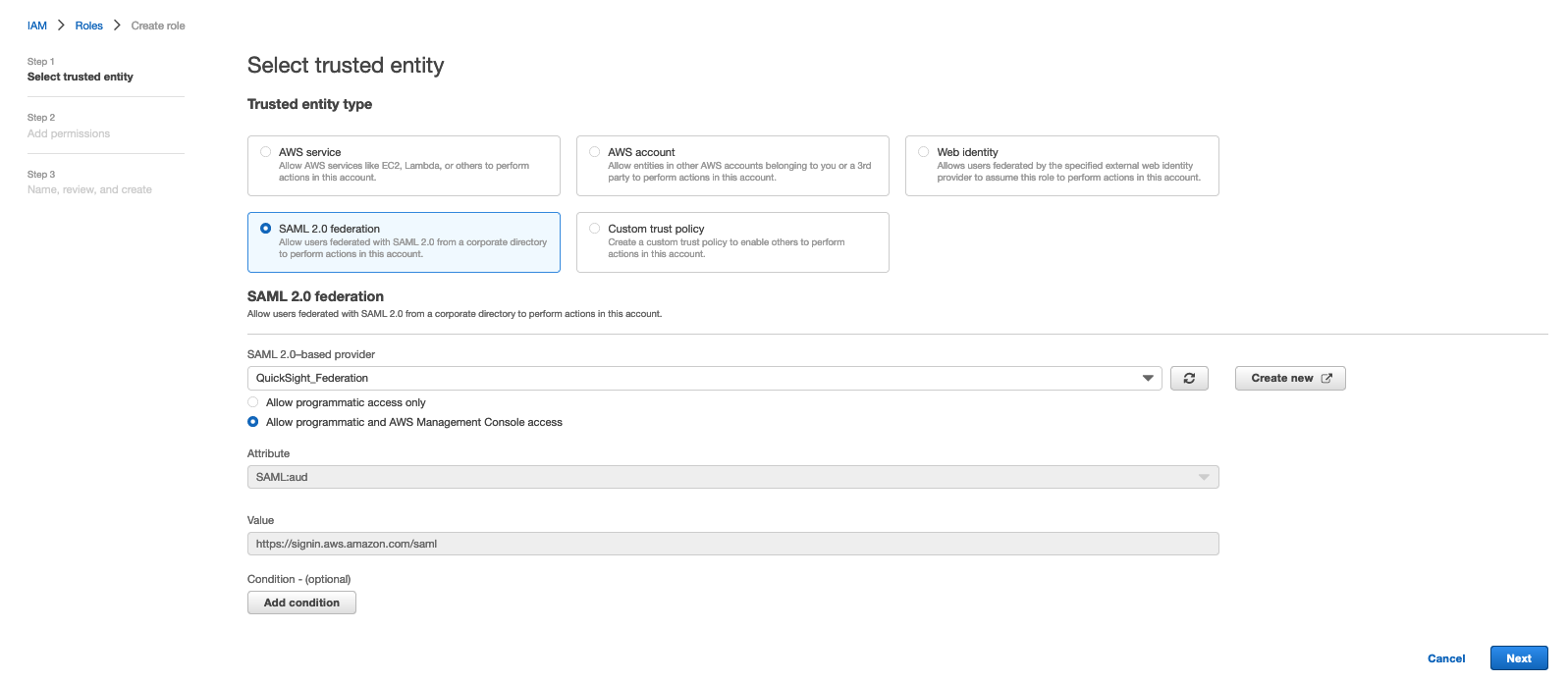This screenshot has height=682, width=1568.
Task: Cancel the role creation
Action: 1446,658
